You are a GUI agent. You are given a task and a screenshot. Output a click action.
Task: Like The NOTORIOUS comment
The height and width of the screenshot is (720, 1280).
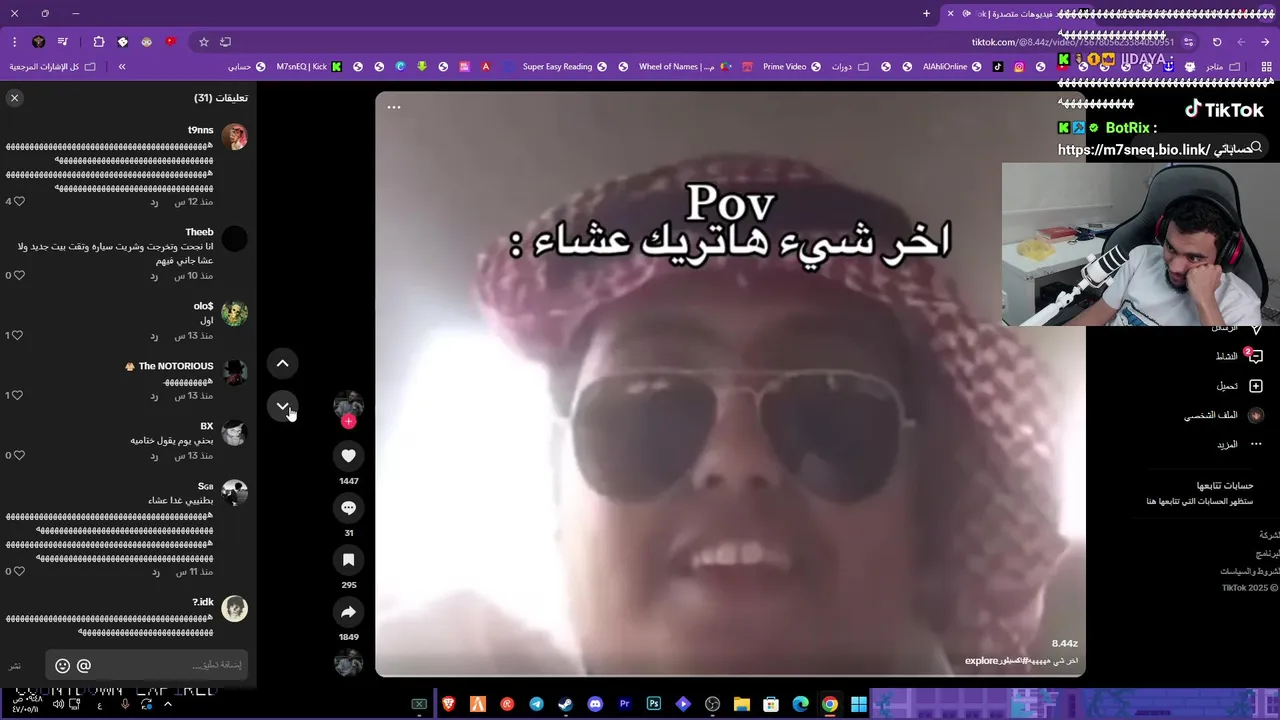click(19, 395)
